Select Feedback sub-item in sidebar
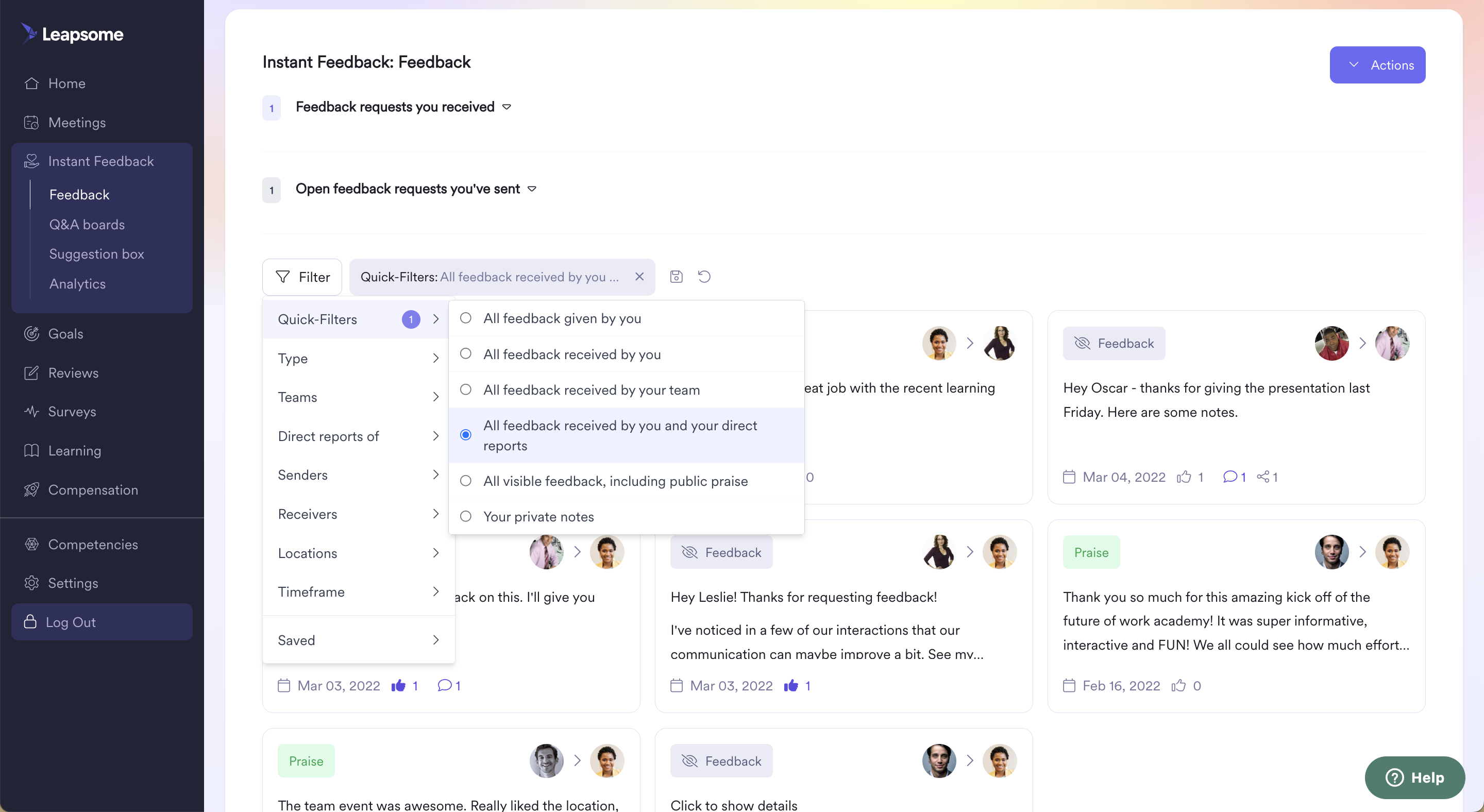 (x=79, y=195)
